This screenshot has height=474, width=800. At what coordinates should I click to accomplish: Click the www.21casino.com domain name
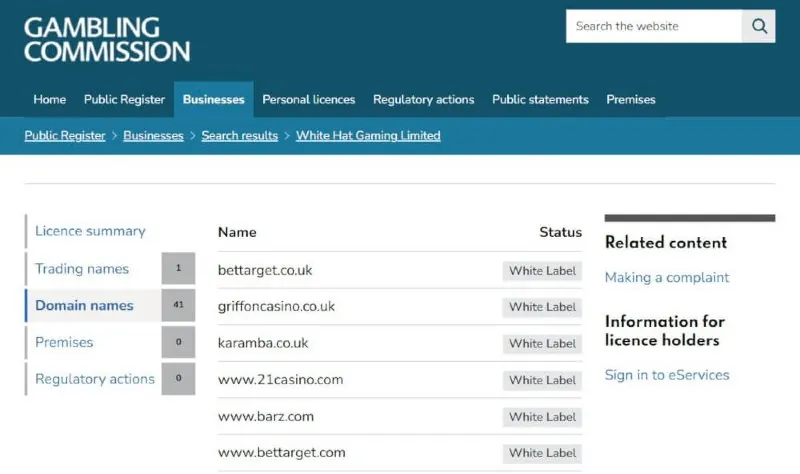[x=280, y=380]
